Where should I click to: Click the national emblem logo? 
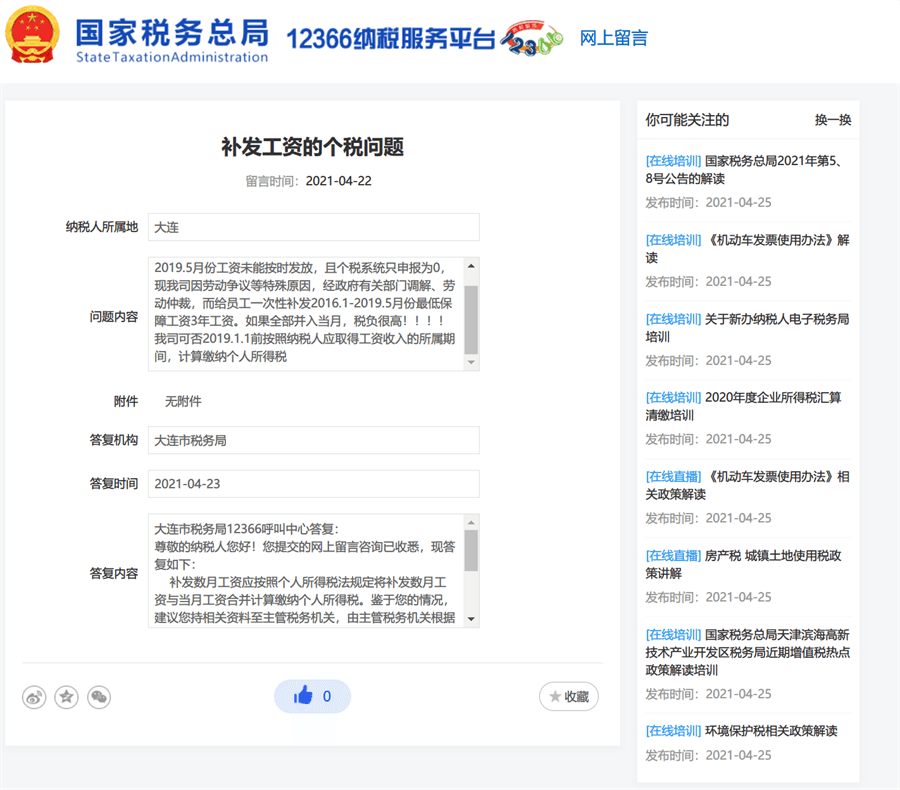33,38
